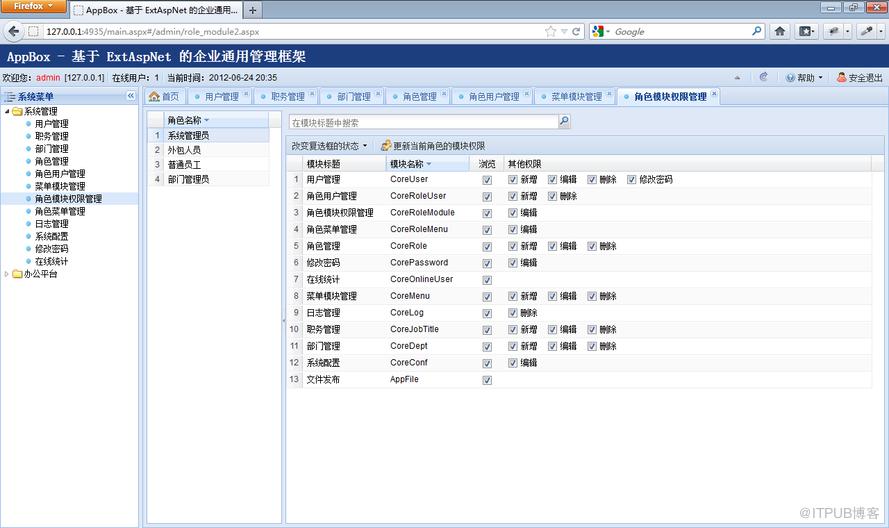Switch to the 菜单模块管理 tab
Viewport: 889px width, 528px height.
tap(576, 97)
